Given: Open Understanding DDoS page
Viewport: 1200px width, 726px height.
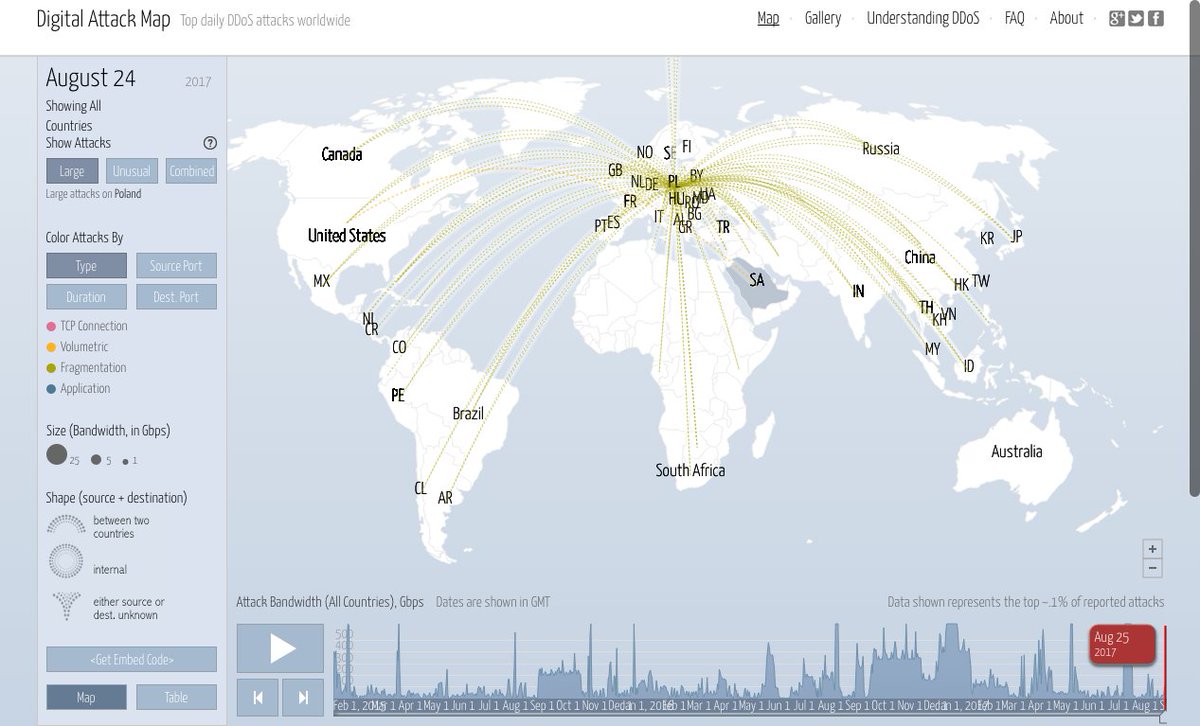Looking at the screenshot, I should point(923,18).
